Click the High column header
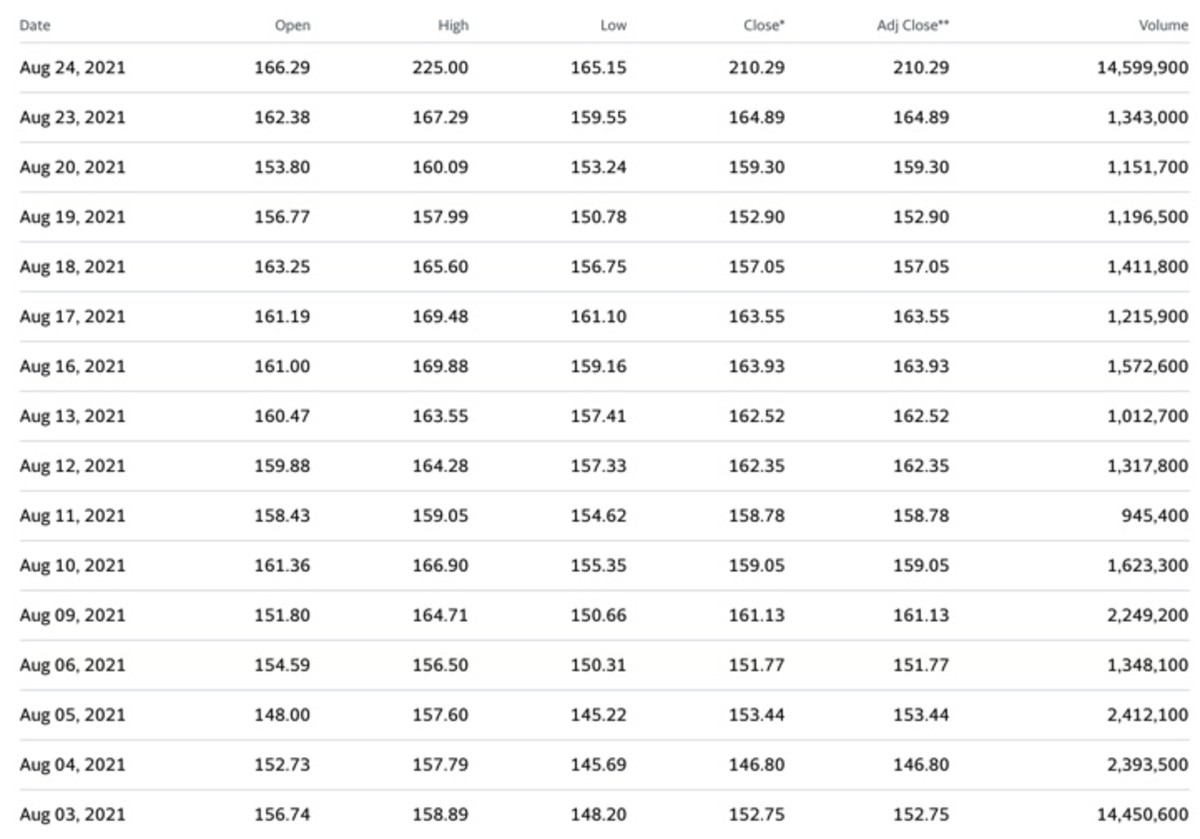The height and width of the screenshot is (839, 1200). [x=452, y=26]
